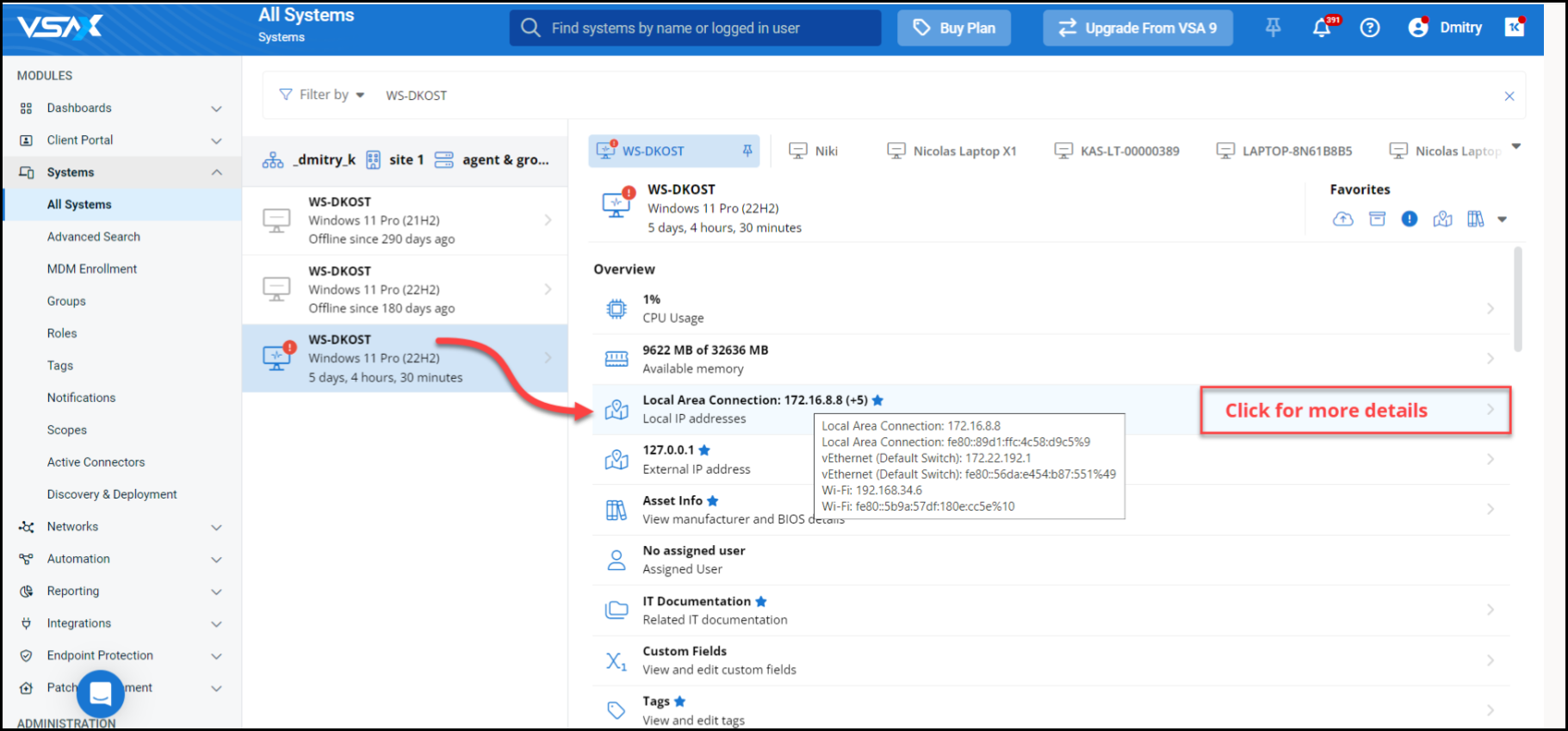
Task: Click the archive box favorite icon
Action: (x=1377, y=220)
